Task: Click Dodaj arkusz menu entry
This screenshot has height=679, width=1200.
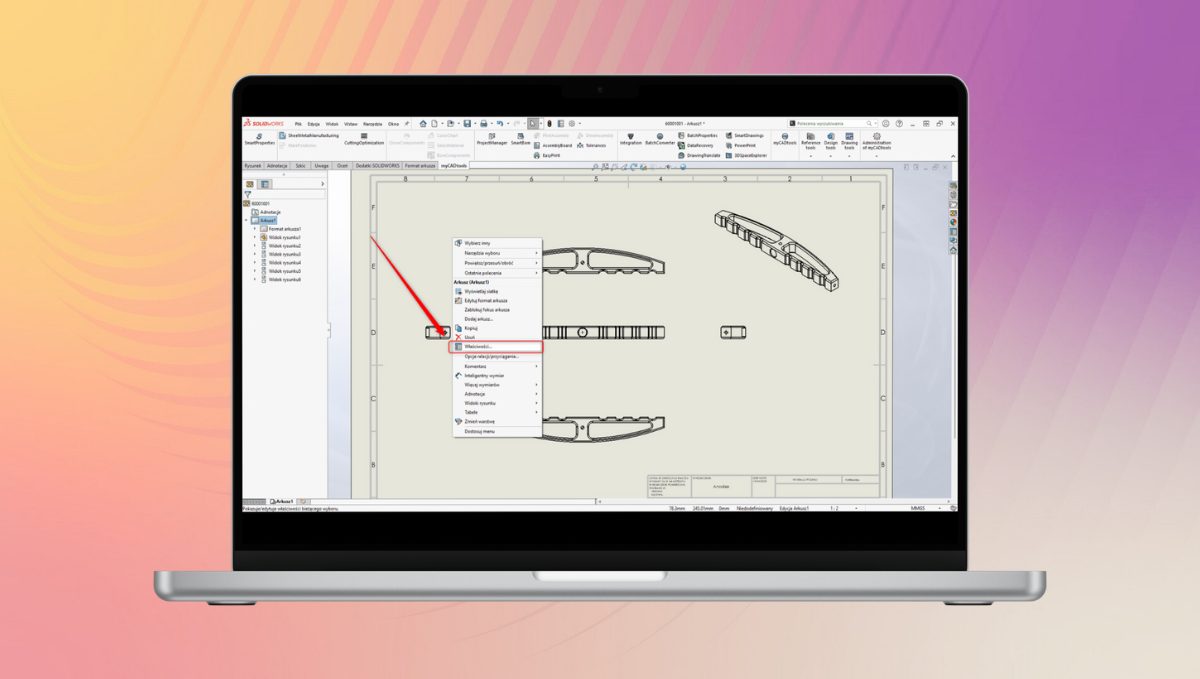Action: click(478, 317)
